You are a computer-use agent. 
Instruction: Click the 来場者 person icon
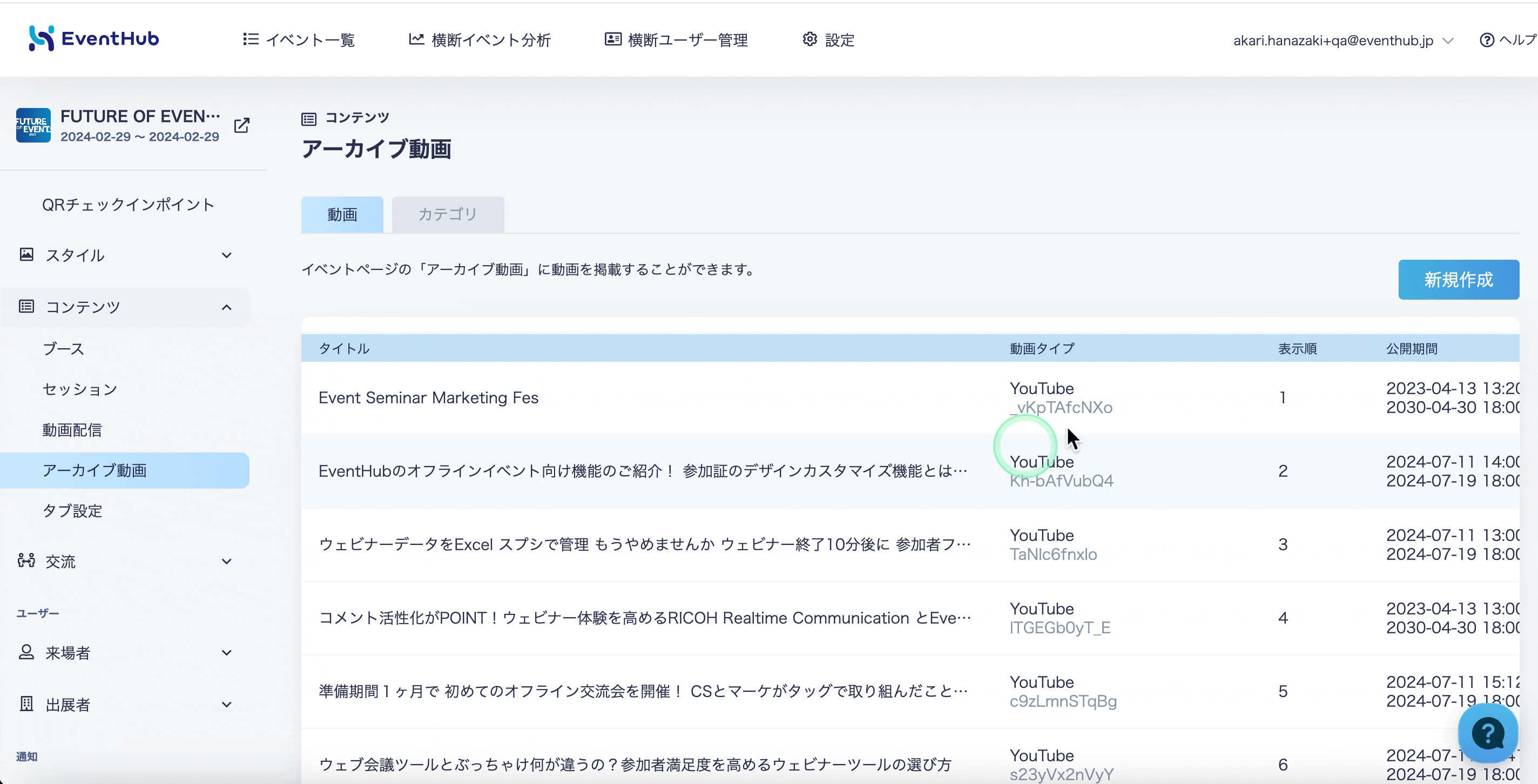click(x=26, y=651)
